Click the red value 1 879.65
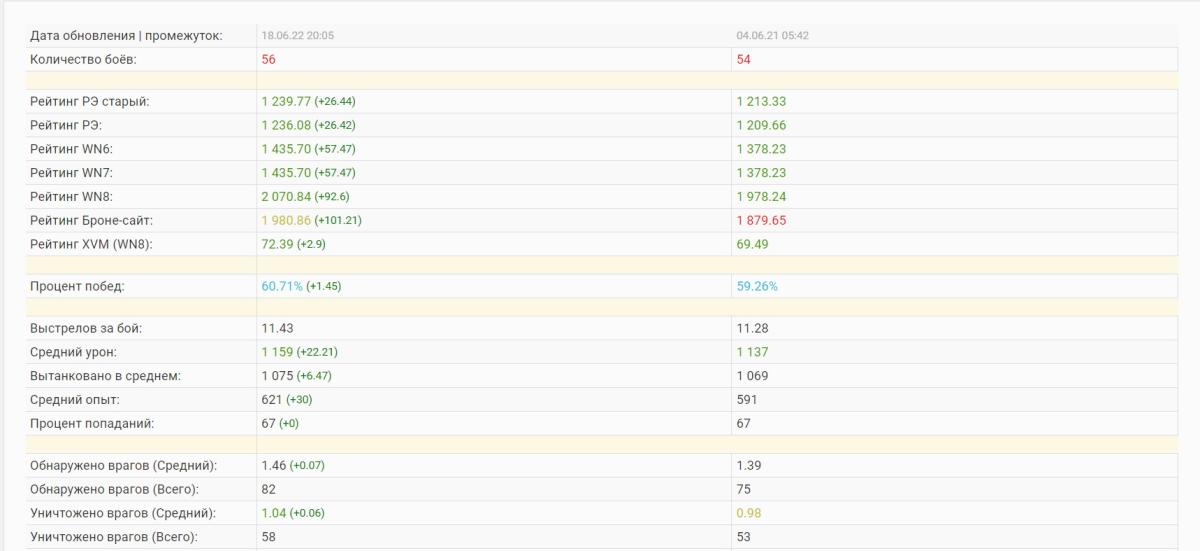1200x551 pixels. 761,221
